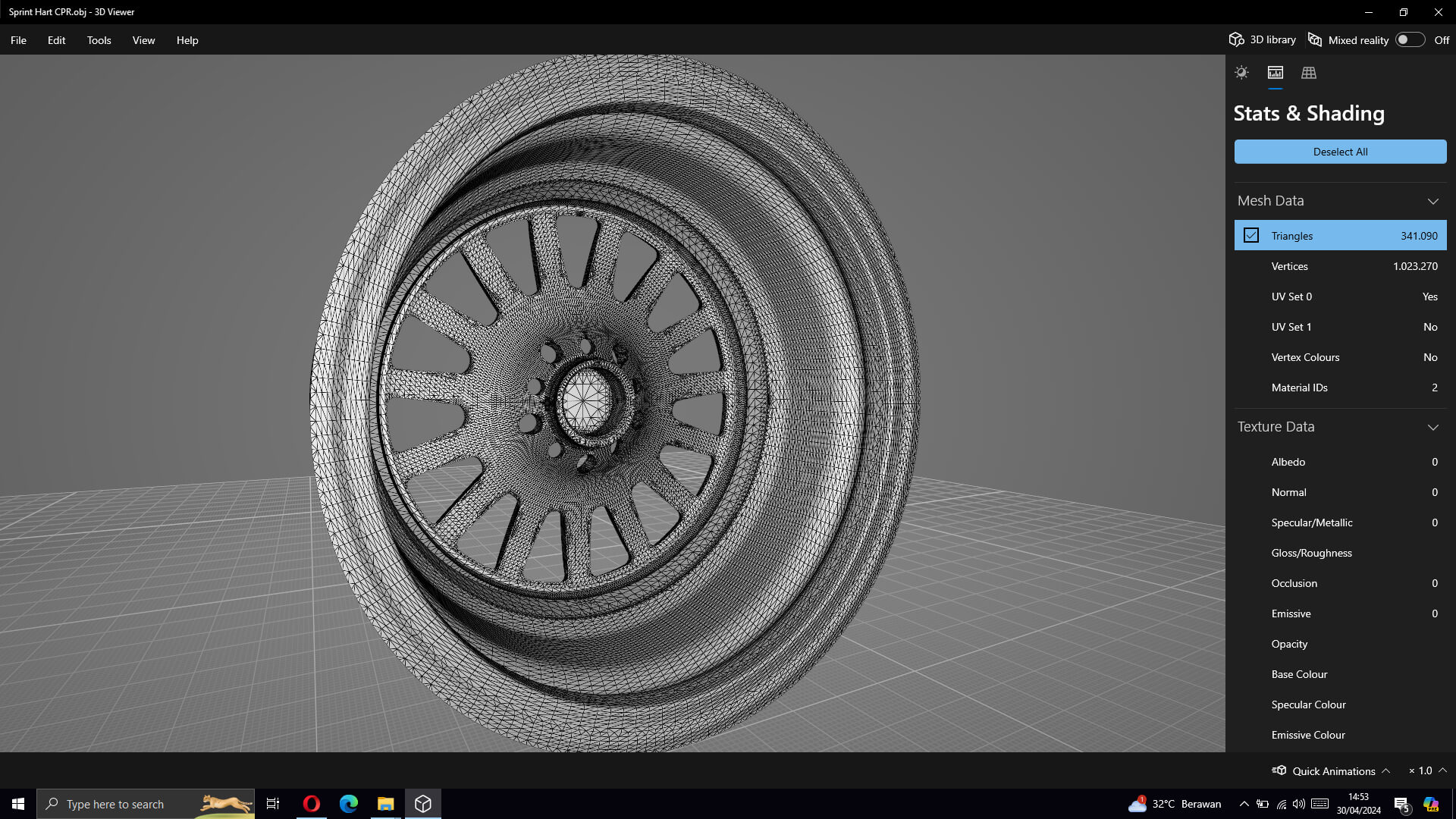Expand animation speed × 1.0 chevron
Image resolution: width=1456 pixels, height=819 pixels.
click(1442, 770)
